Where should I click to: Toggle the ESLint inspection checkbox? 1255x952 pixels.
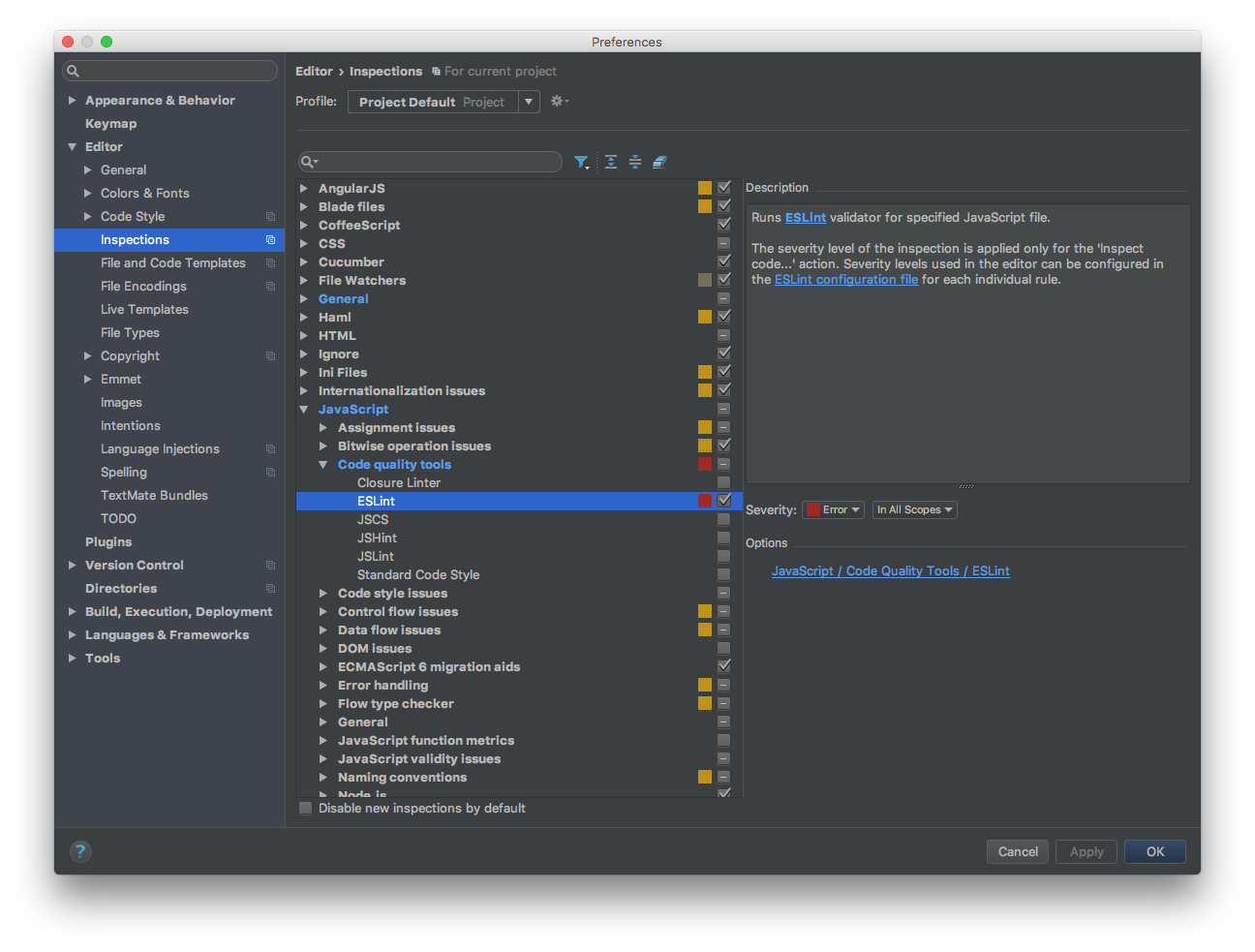pyautogui.click(x=724, y=500)
